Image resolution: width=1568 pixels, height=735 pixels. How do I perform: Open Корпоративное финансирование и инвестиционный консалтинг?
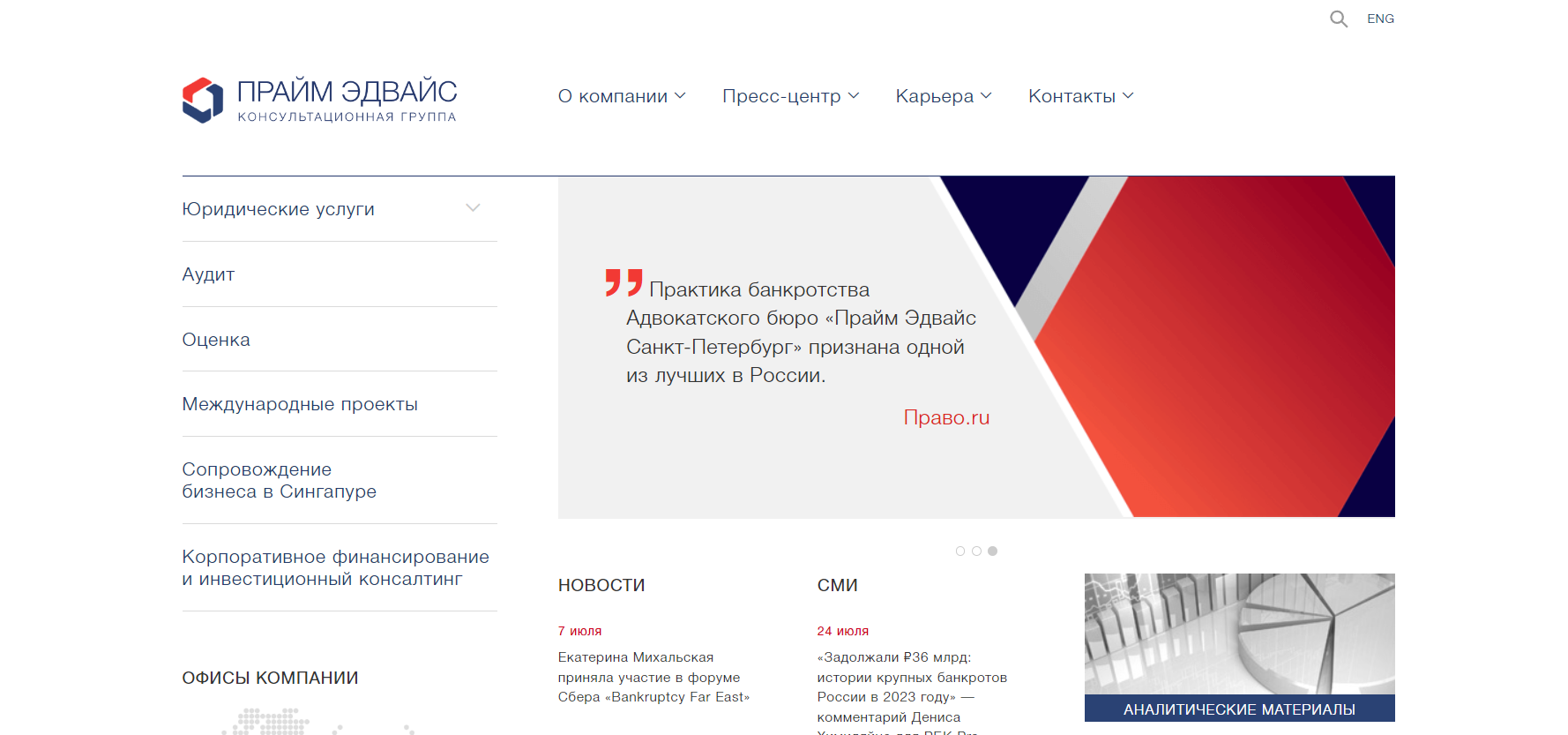point(336,567)
